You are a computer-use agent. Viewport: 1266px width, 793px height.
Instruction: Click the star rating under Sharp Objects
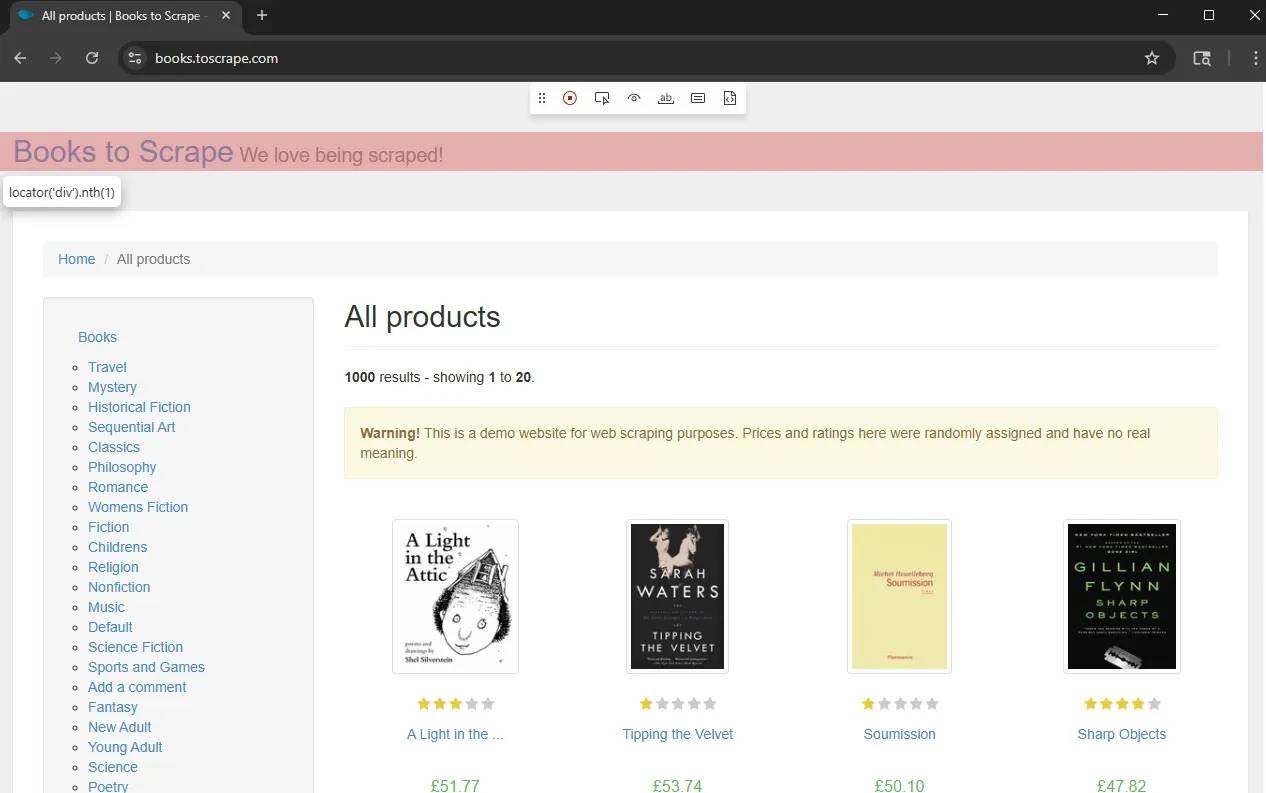[x=1122, y=704]
